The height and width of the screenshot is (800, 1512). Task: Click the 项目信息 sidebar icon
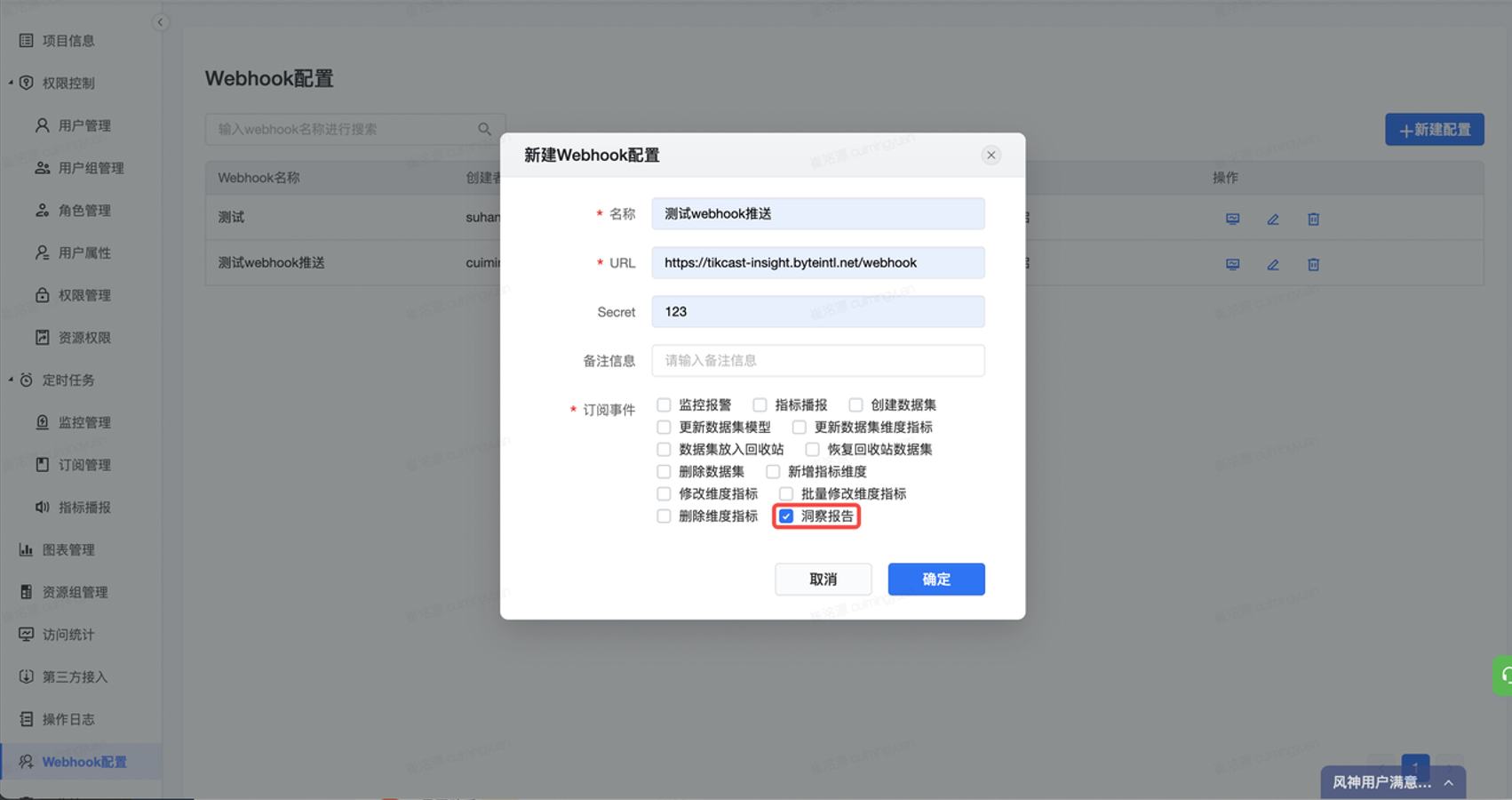pyautogui.click(x=27, y=41)
